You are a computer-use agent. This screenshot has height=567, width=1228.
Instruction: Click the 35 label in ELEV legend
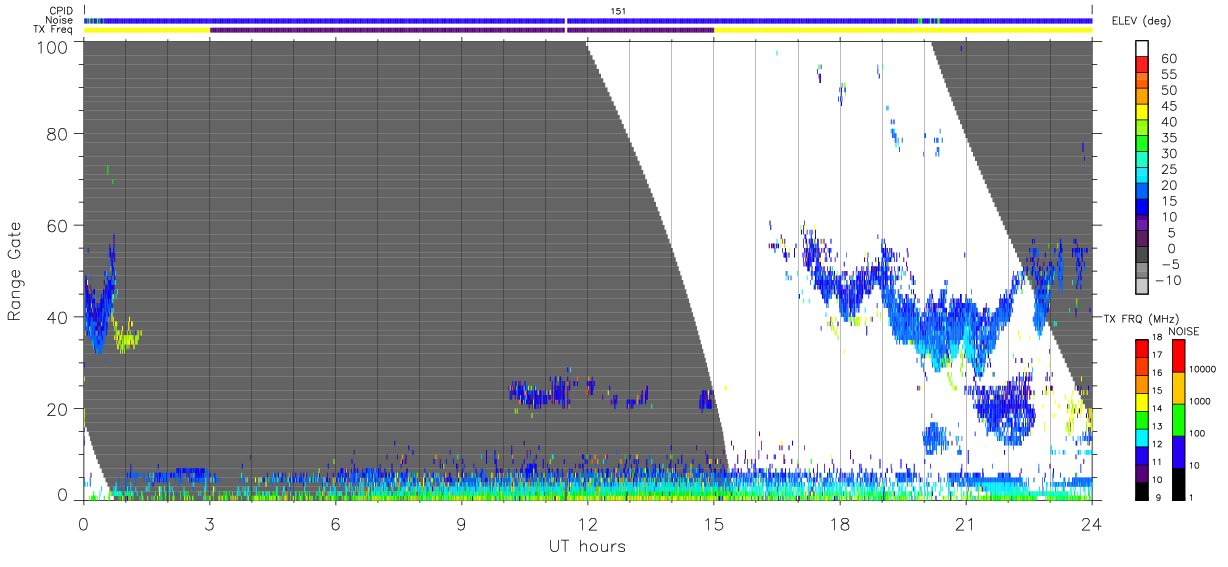pos(1170,138)
